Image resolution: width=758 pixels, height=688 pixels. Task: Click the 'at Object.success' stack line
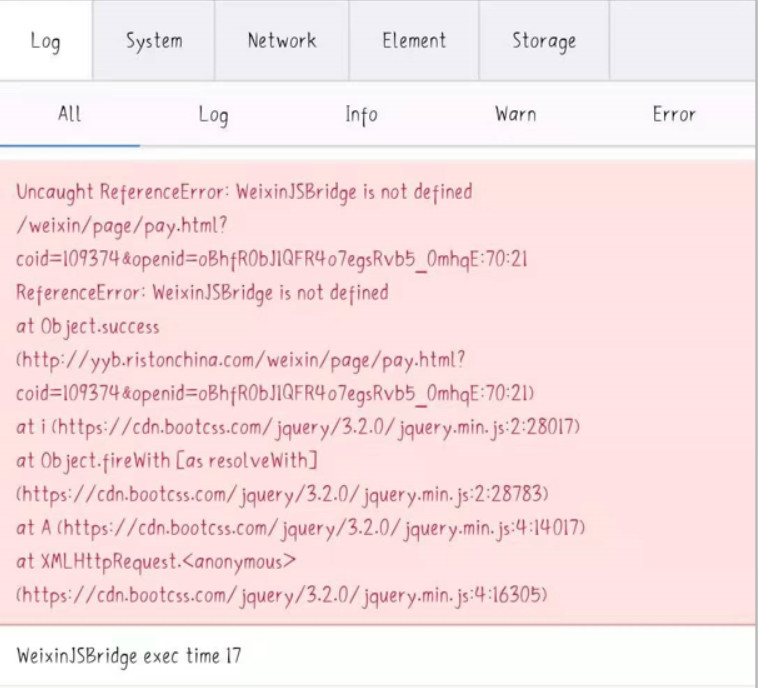click(x=88, y=327)
